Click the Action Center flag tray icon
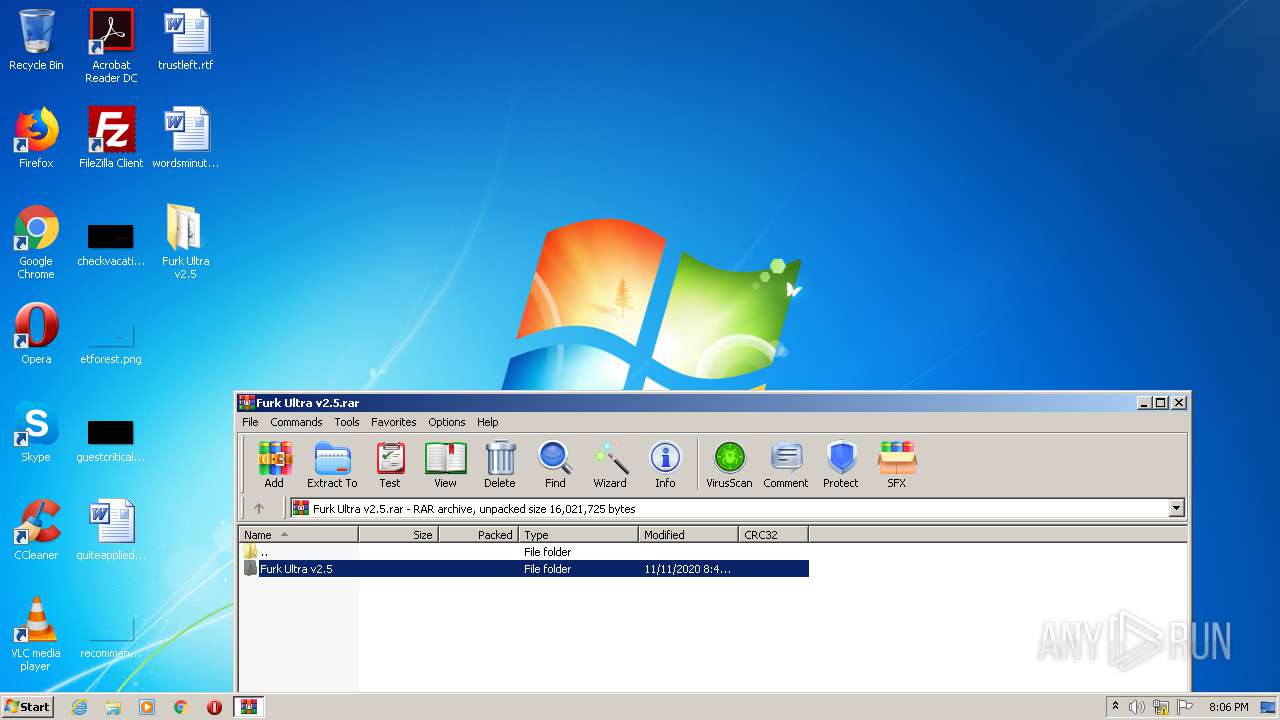1280x720 pixels. click(1185, 707)
